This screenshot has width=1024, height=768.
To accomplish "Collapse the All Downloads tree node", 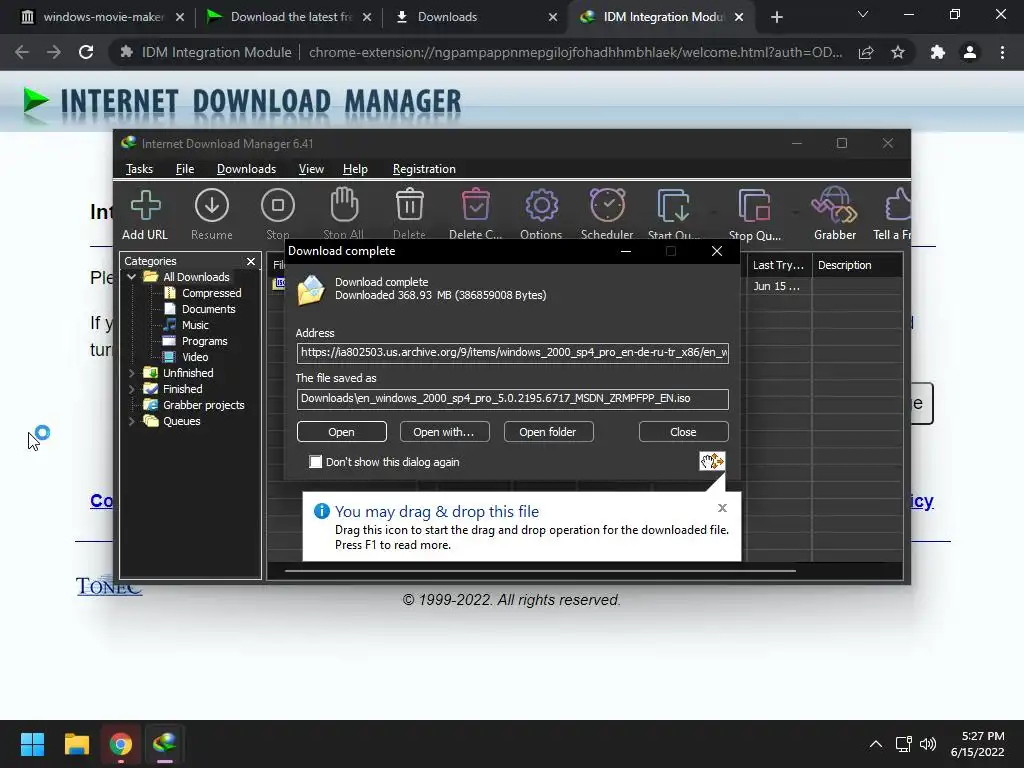I will [x=132, y=277].
